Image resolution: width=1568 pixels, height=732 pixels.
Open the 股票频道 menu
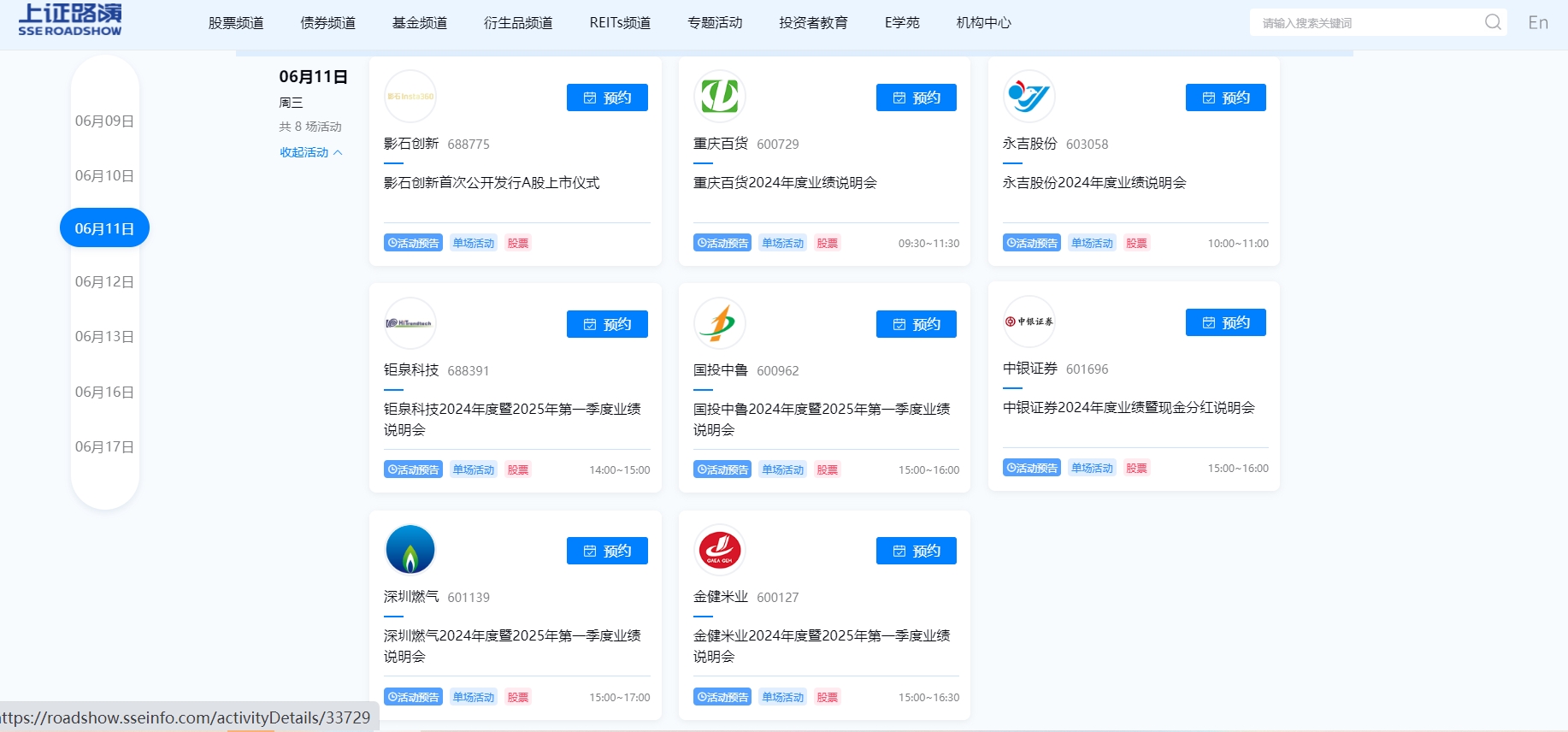[x=236, y=23]
